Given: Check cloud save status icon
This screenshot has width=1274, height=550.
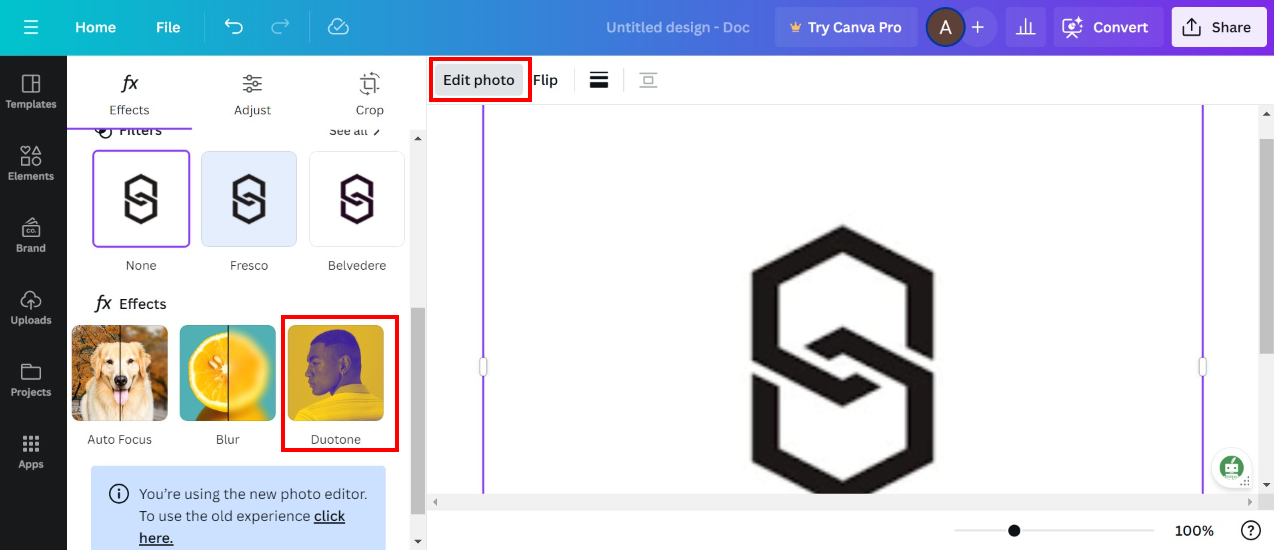Looking at the screenshot, I should coord(338,27).
